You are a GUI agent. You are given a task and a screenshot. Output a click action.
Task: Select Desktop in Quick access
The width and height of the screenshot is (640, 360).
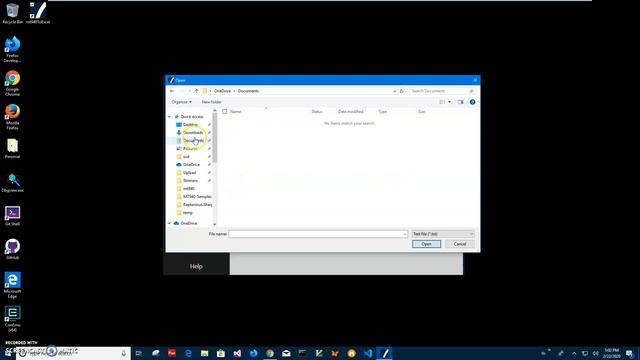tap(190, 124)
